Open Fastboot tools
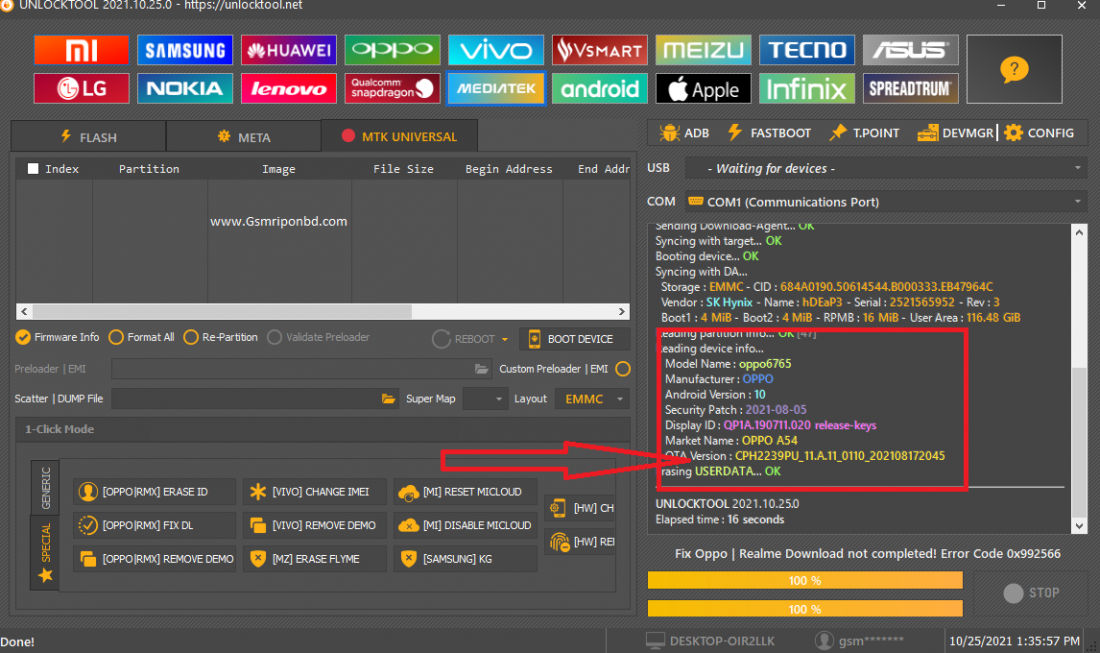 click(x=770, y=133)
